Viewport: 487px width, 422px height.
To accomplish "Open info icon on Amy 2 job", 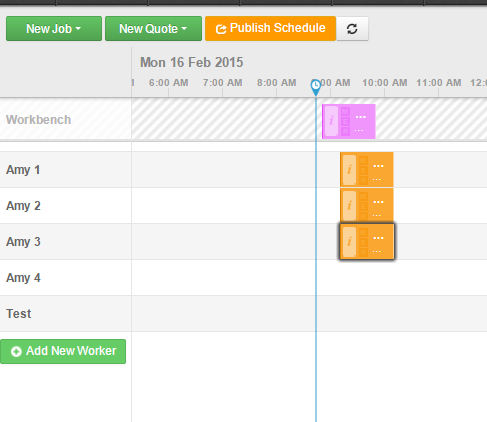I will click(349, 206).
